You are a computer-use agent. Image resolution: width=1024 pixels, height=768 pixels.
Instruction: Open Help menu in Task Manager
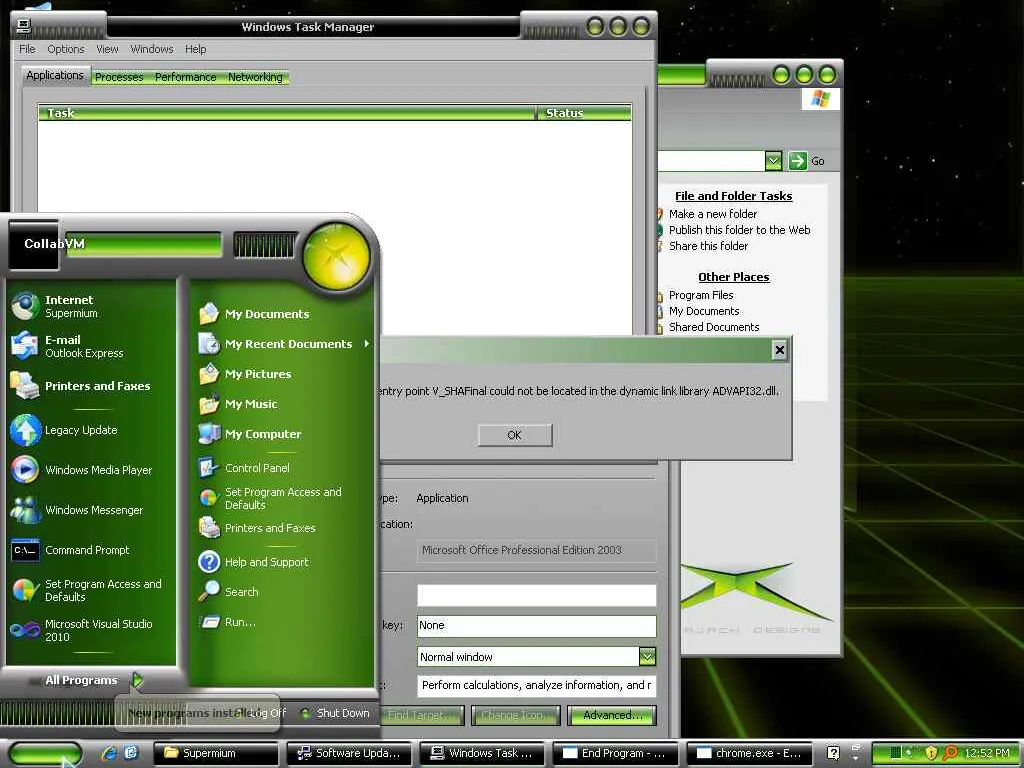195,49
